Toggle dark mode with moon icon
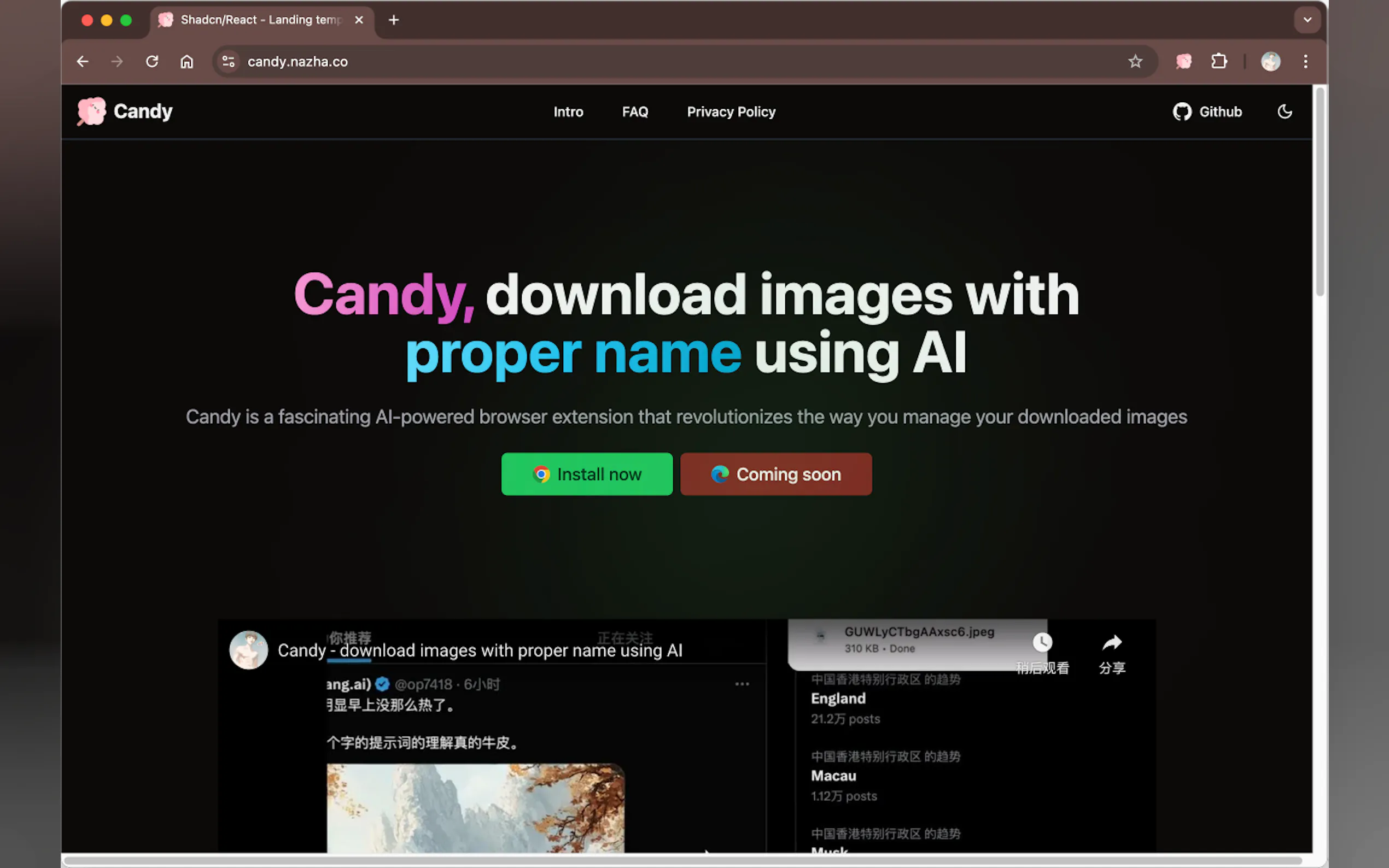Screen dimensions: 1389x868 tap(1285, 112)
